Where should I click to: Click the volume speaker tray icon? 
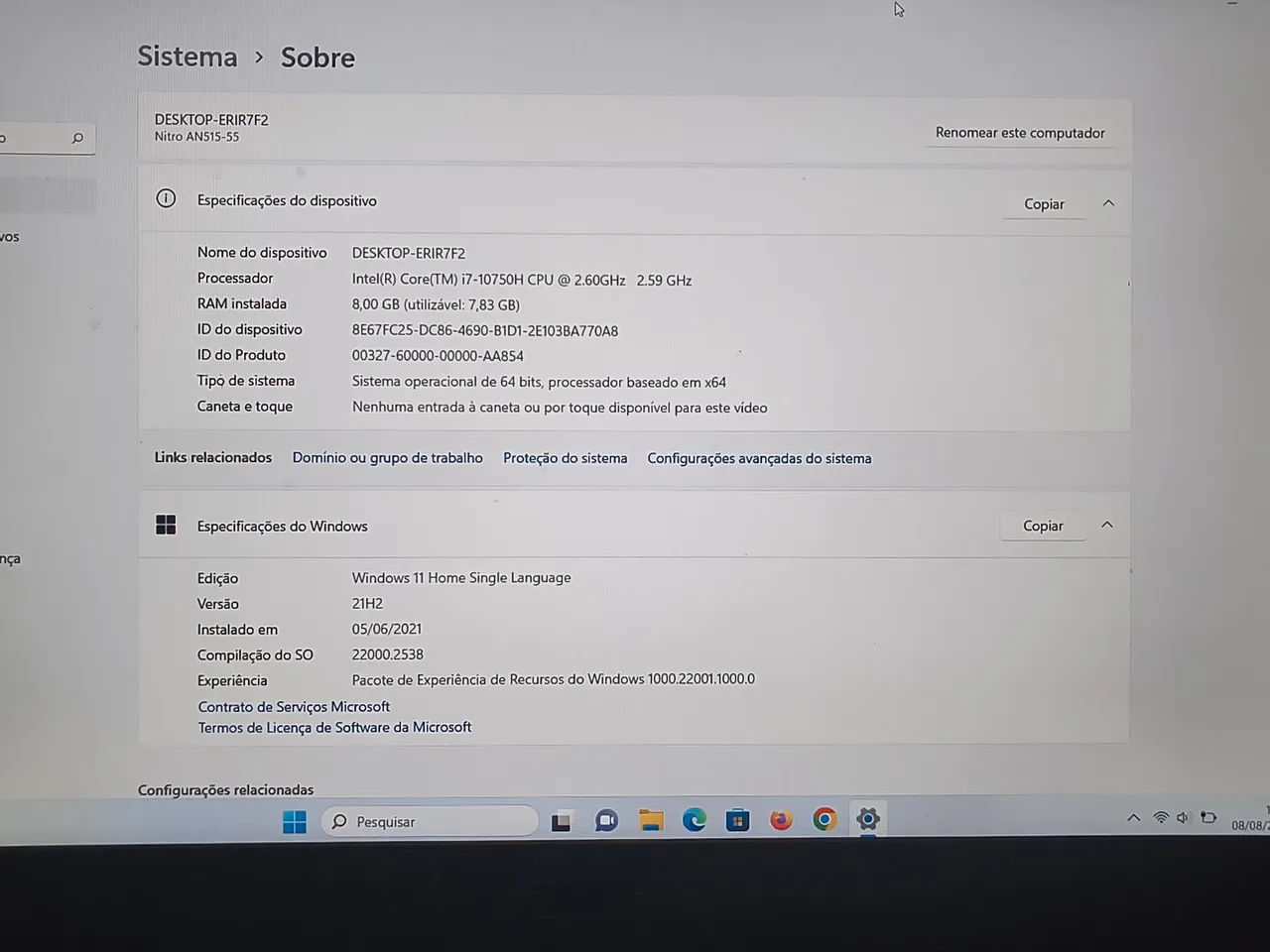[1183, 818]
